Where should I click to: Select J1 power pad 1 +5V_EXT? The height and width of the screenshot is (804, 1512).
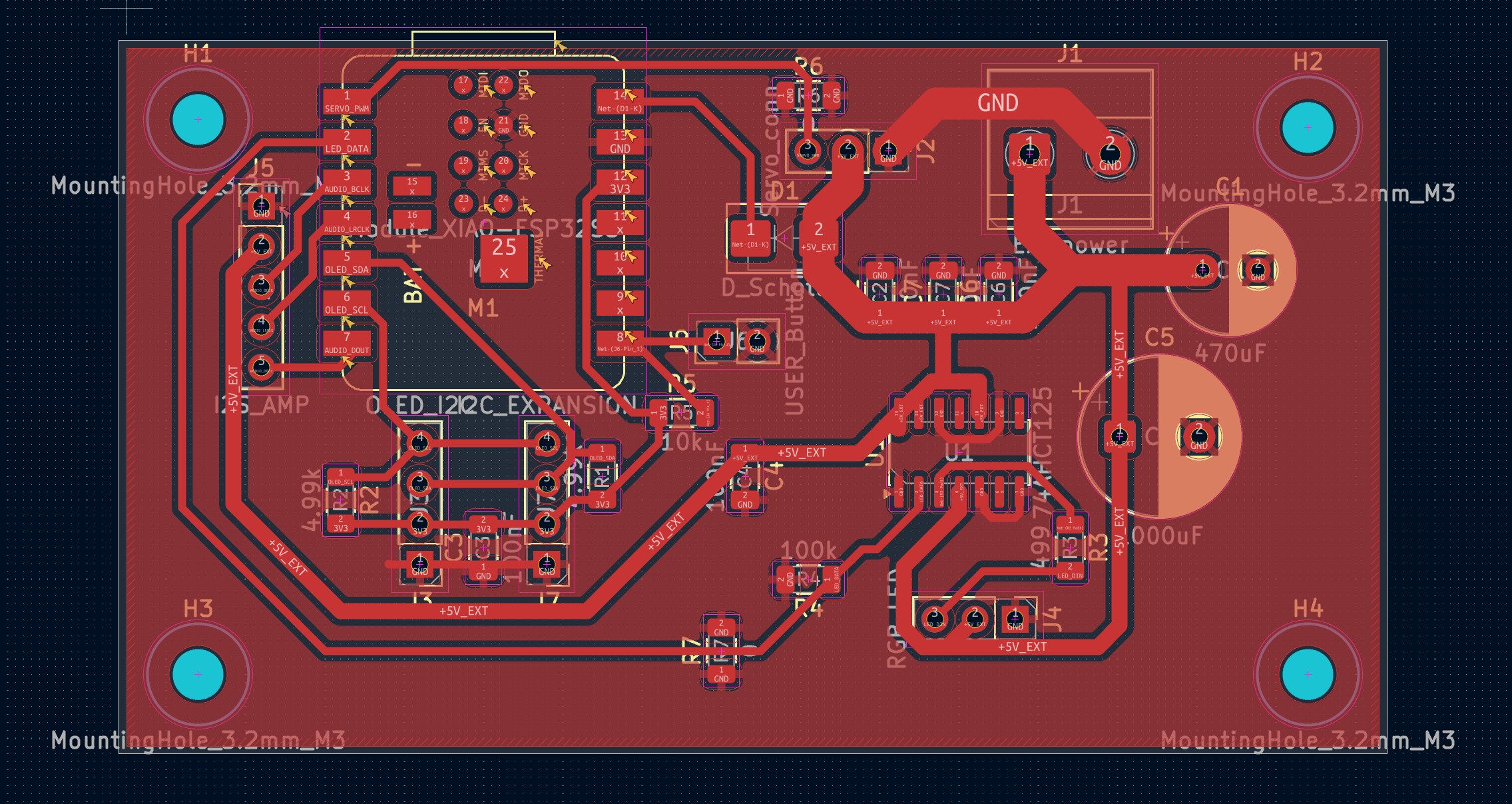(1029, 155)
